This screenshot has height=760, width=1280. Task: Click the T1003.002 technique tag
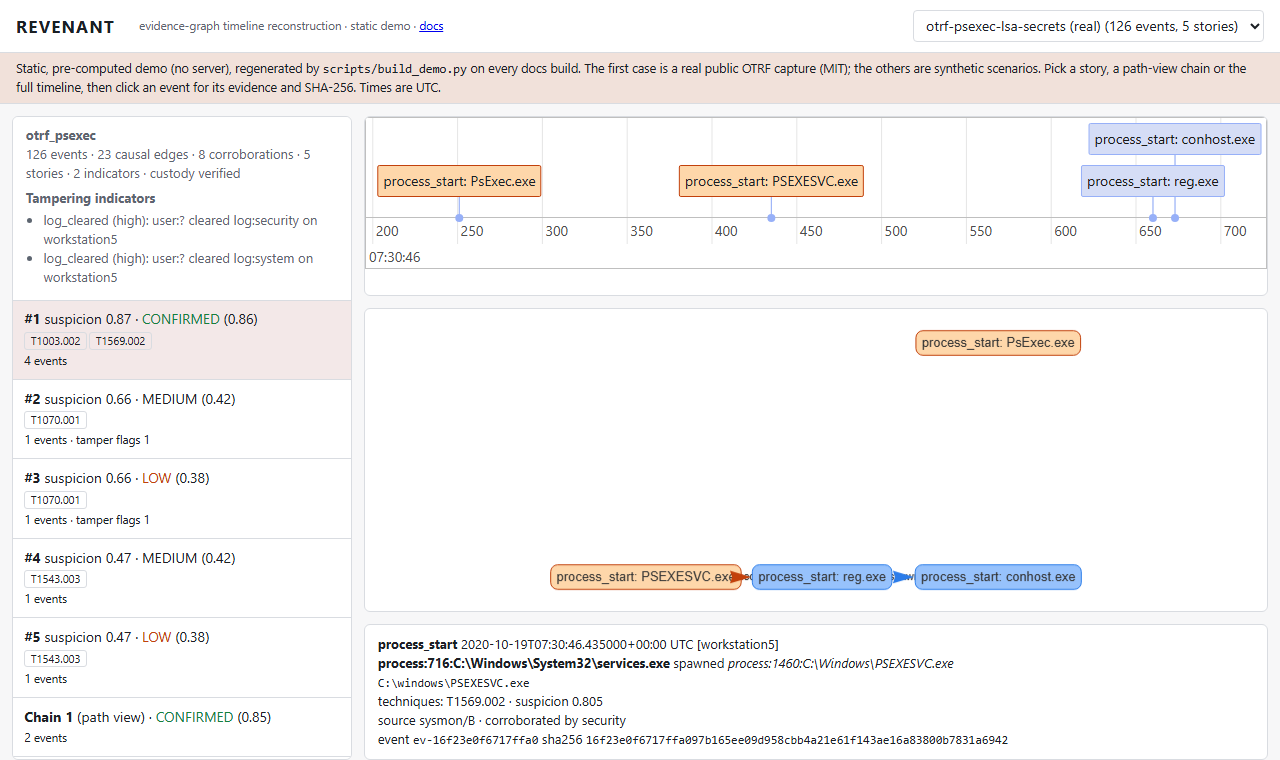coord(56,341)
